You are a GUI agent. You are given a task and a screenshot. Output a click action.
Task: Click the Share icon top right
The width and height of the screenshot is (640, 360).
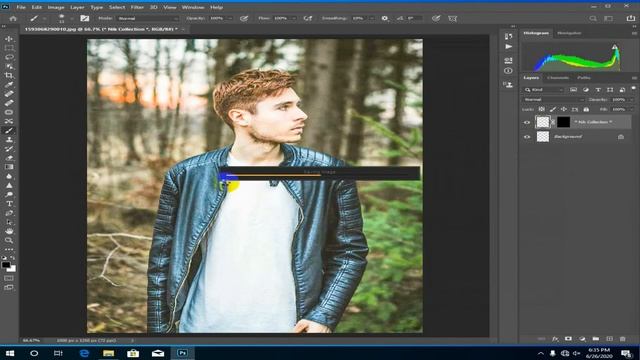631,18
